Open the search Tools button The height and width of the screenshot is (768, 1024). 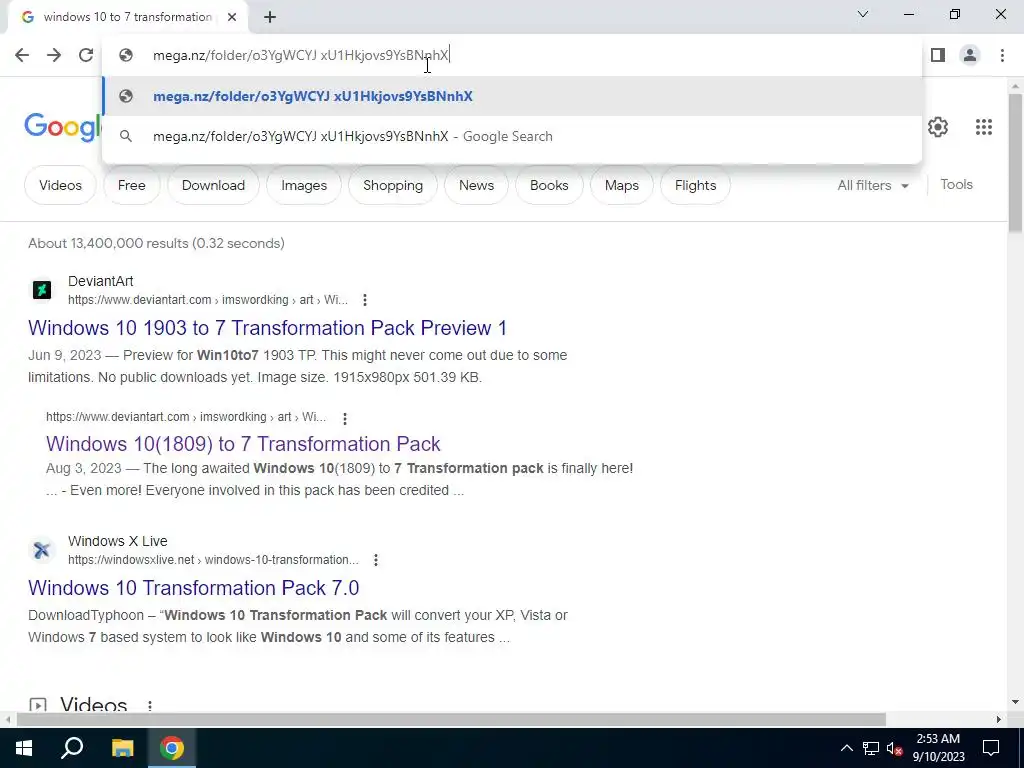click(956, 184)
